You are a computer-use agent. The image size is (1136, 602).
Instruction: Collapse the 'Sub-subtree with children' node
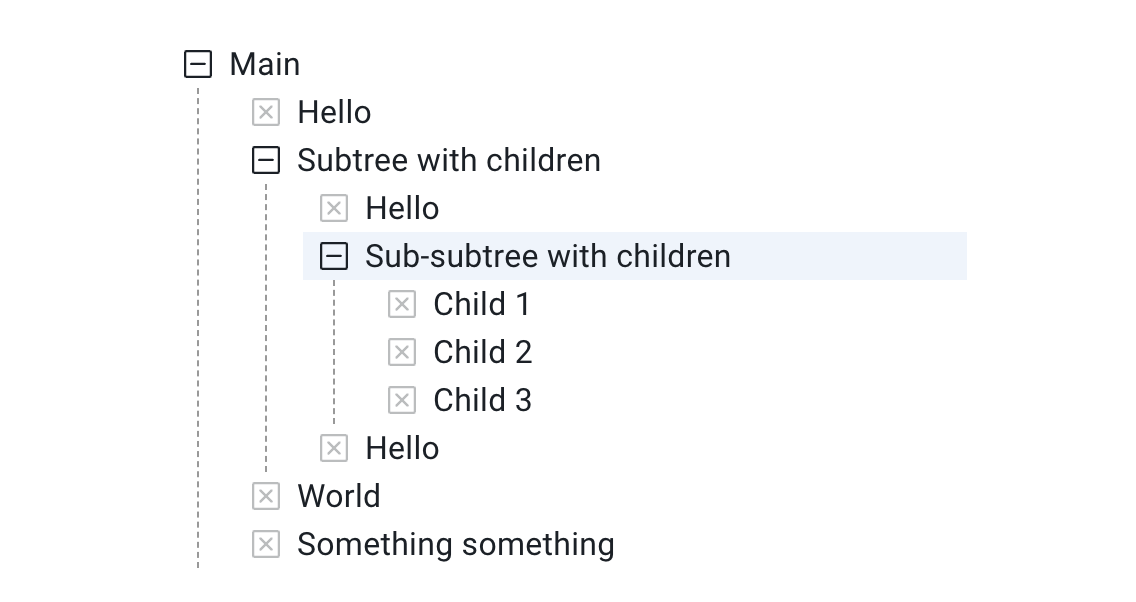334,256
